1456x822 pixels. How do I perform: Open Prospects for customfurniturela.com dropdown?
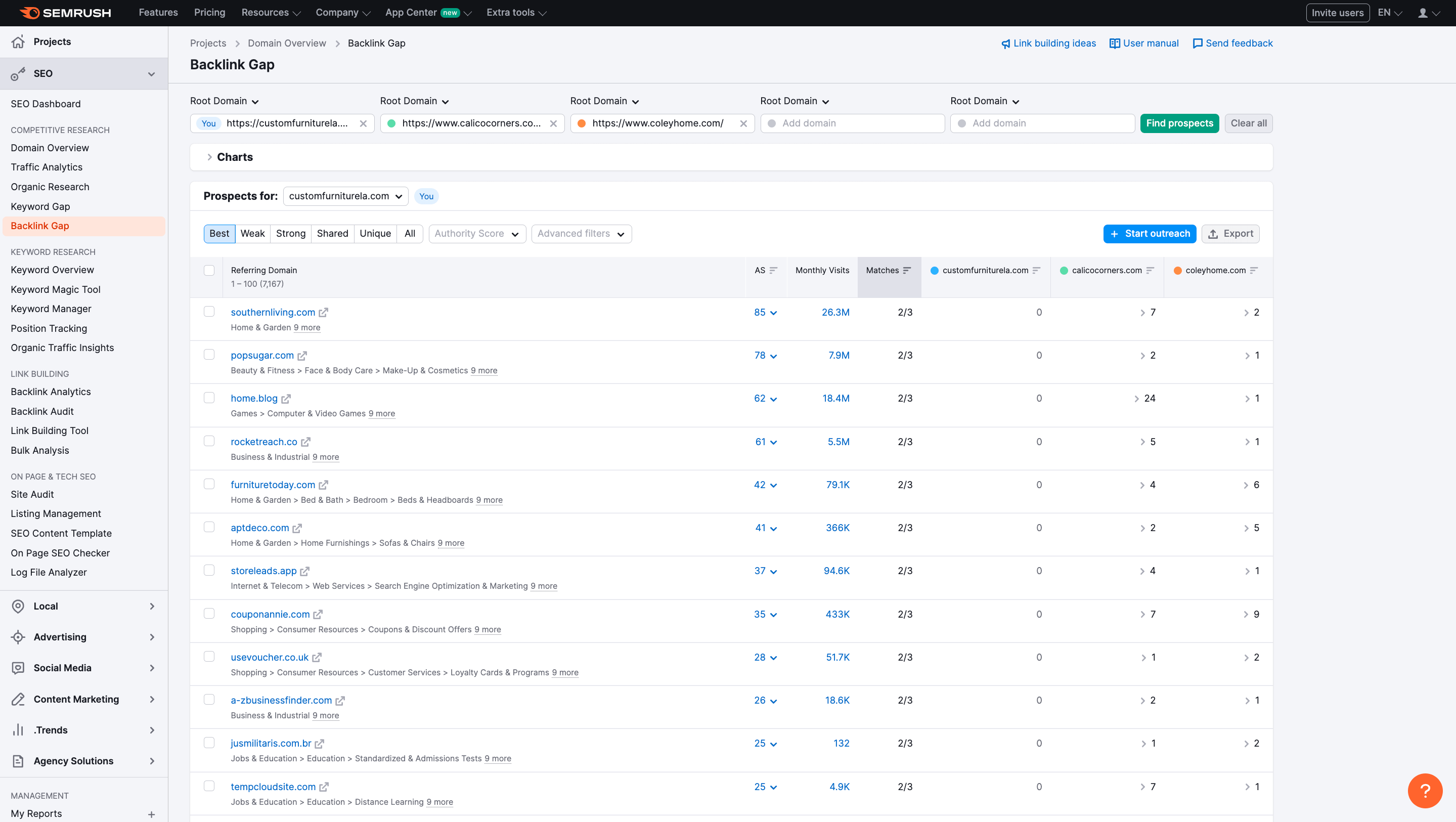pos(345,196)
